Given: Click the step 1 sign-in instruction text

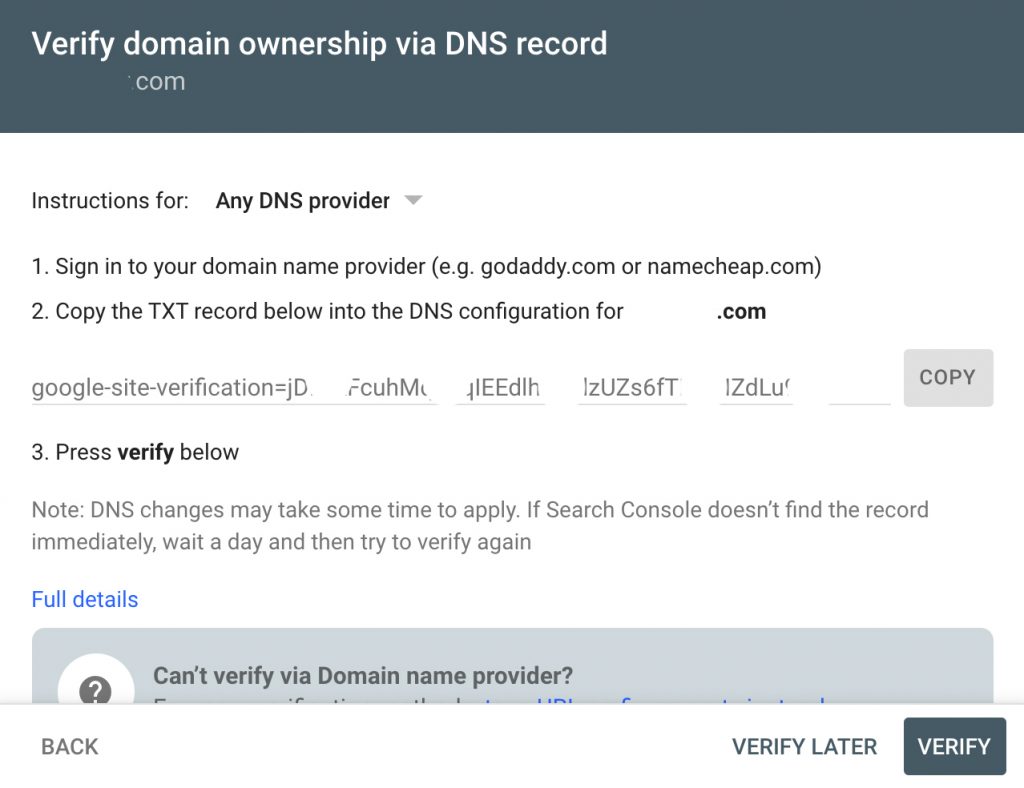Looking at the screenshot, I should 426,267.
